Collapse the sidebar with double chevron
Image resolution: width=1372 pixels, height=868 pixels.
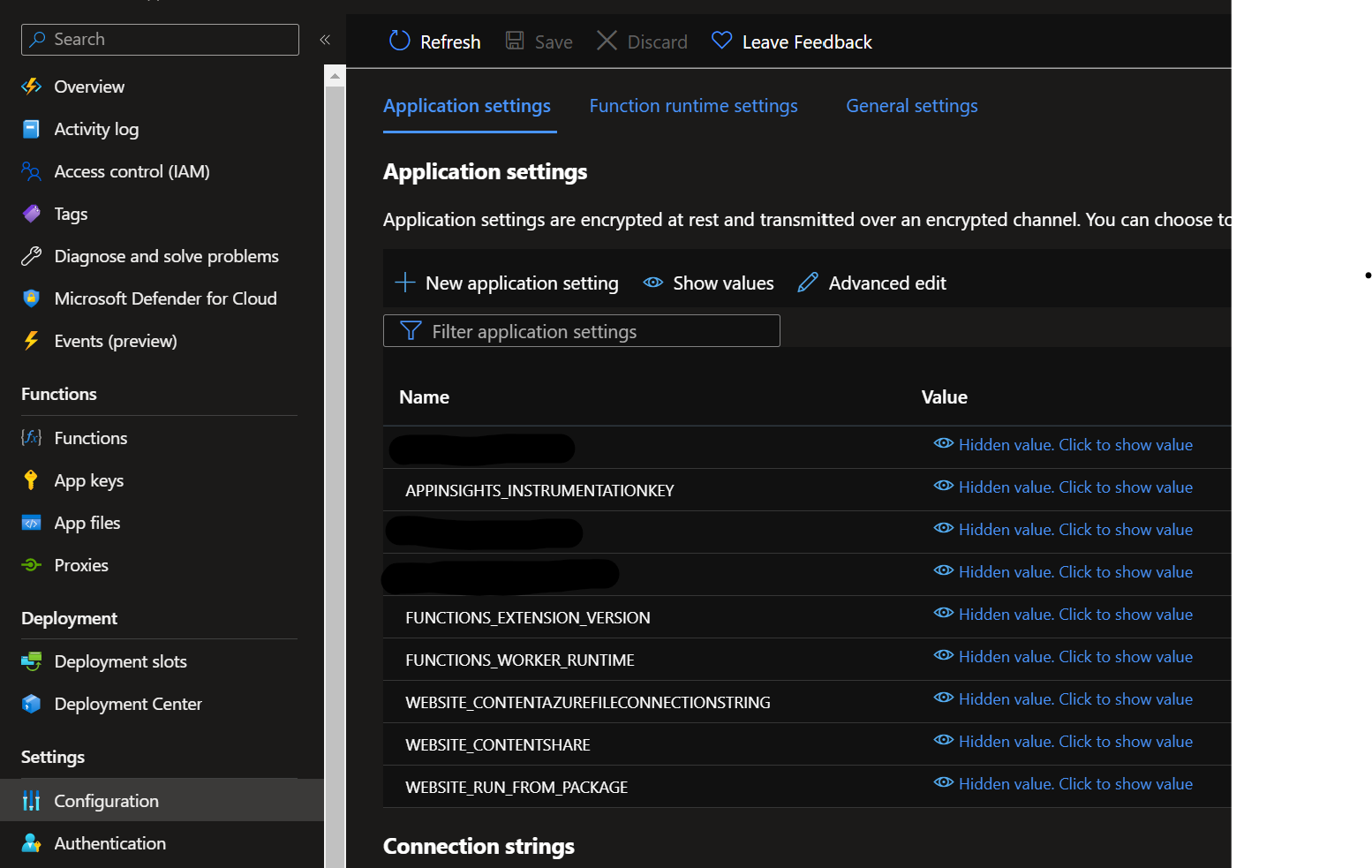[325, 40]
